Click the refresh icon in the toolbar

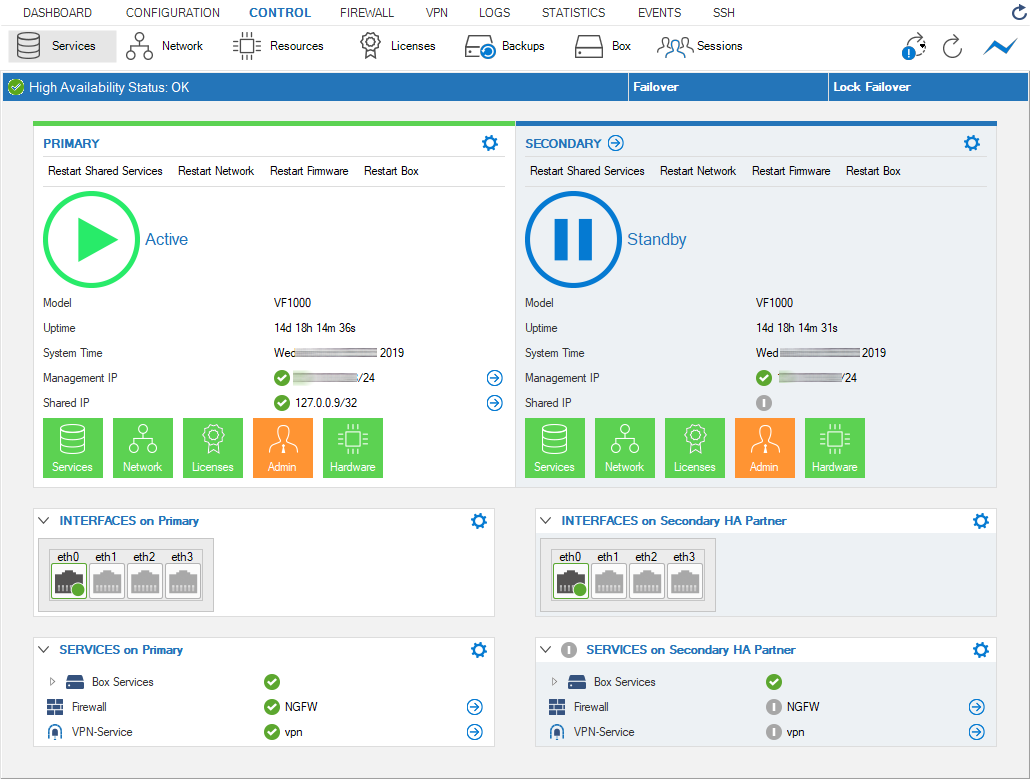pyautogui.click(x=952, y=46)
